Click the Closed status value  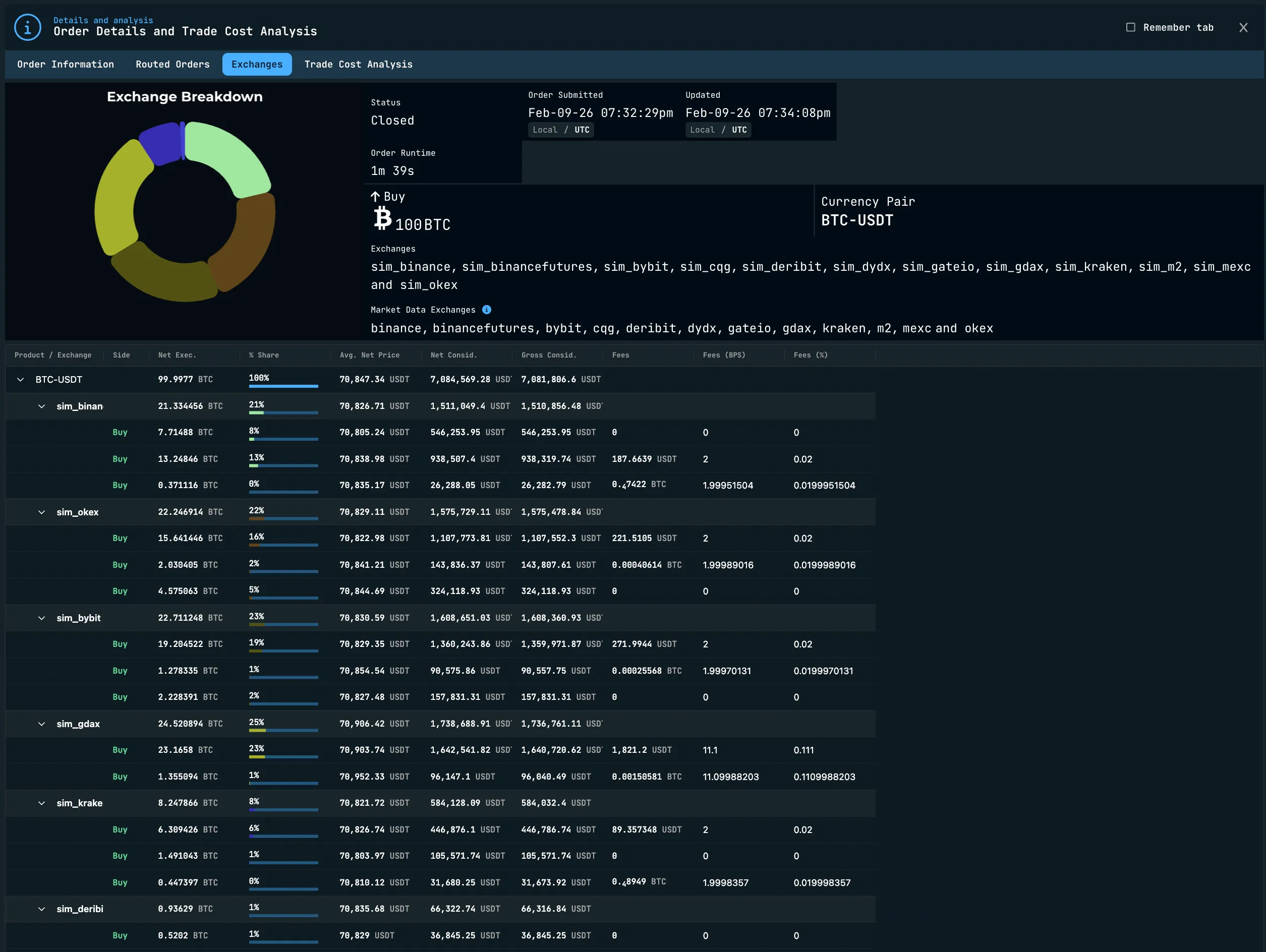392,121
